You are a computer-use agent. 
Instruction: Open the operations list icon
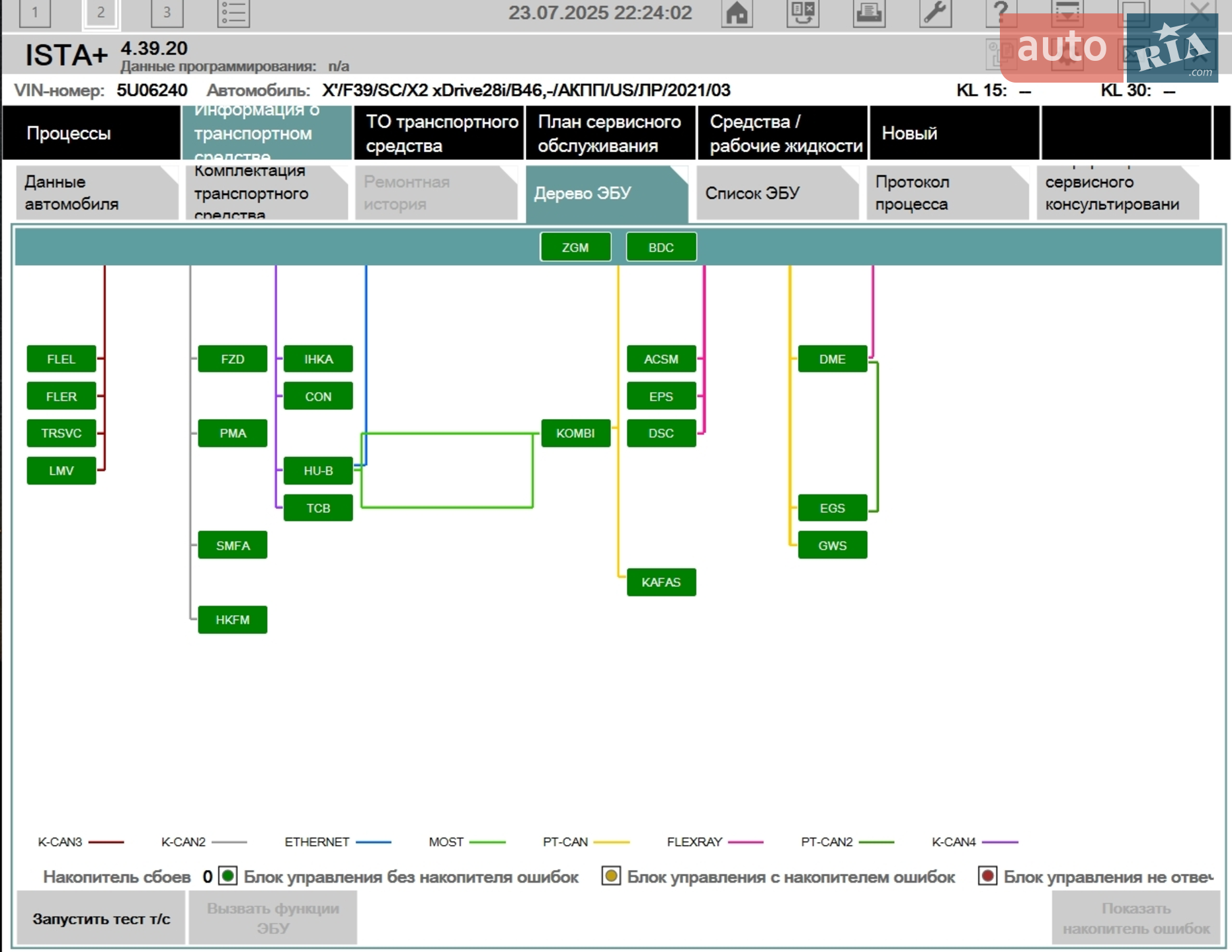click(233, 13)
